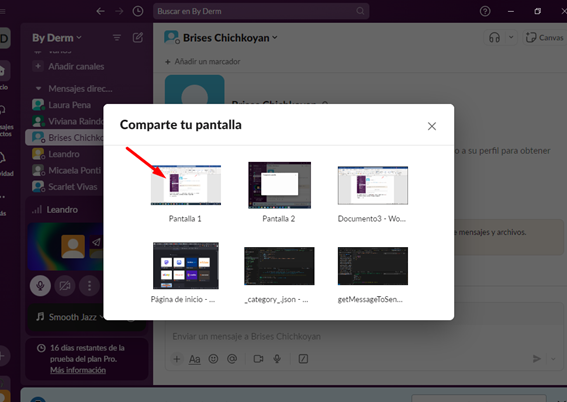Open the Viviana direct message
This screenshot has width=567, height=402.
(67, 121)
